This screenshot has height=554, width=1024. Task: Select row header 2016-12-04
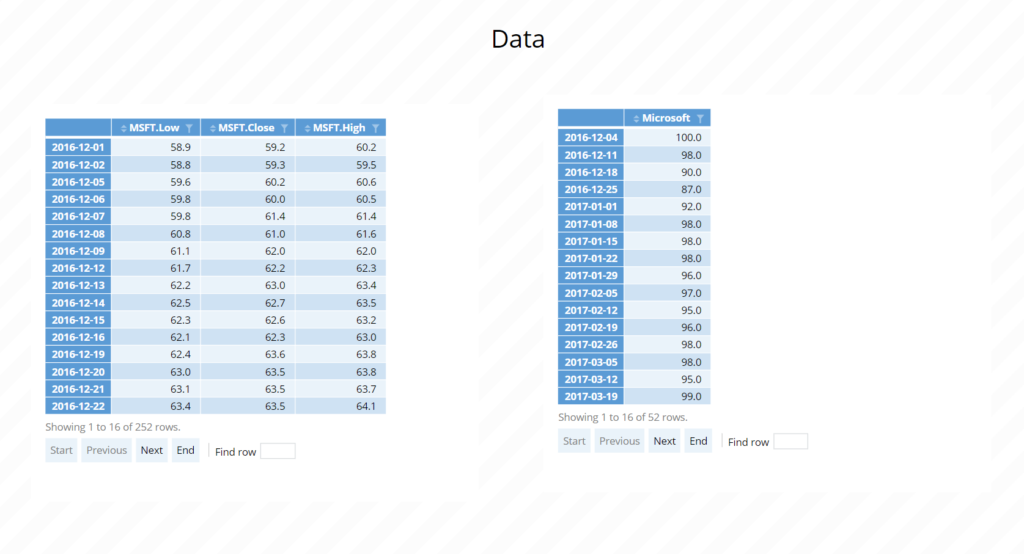[x=590, y=137]
